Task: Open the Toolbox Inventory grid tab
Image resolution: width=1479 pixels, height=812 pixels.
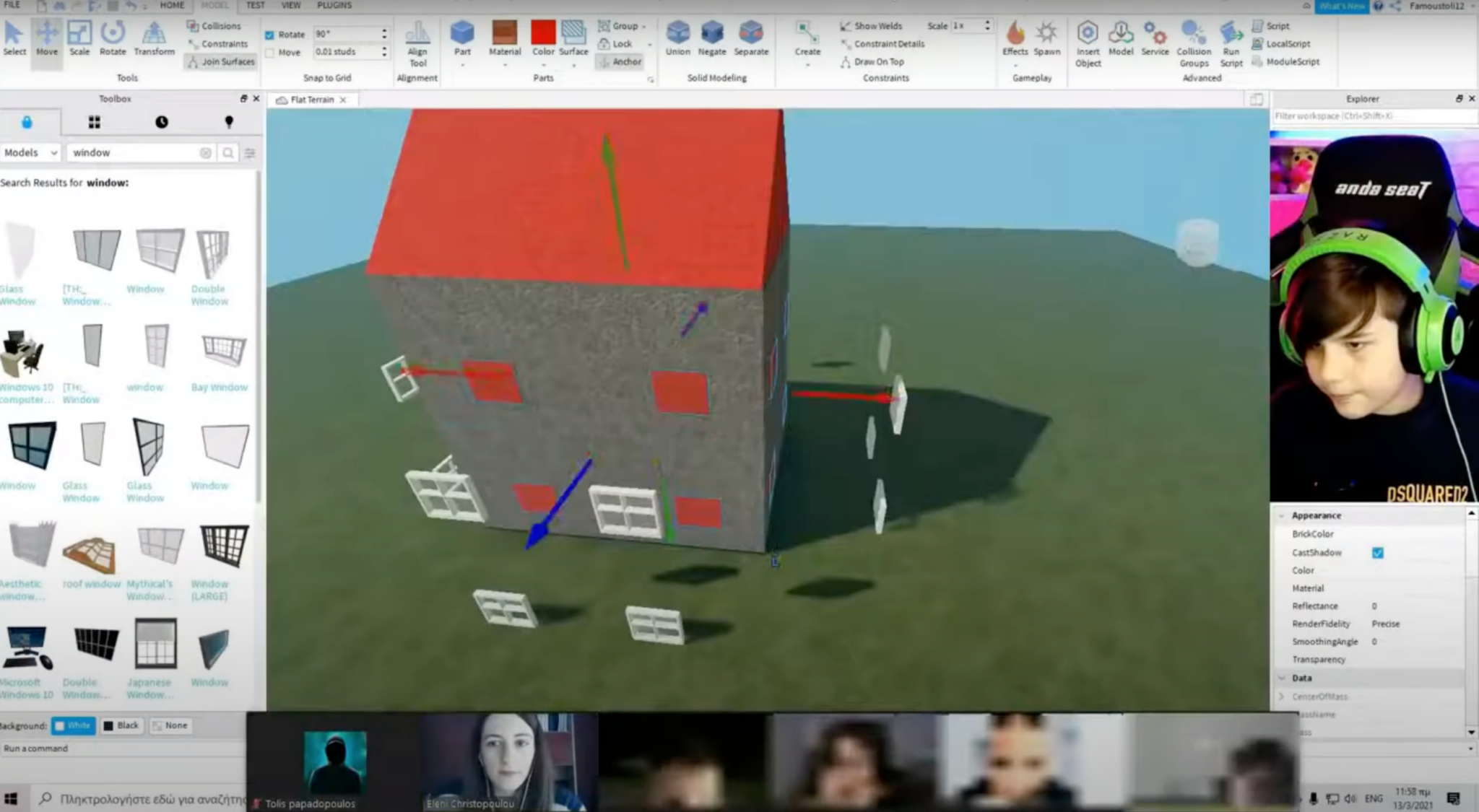Action: 94,122
